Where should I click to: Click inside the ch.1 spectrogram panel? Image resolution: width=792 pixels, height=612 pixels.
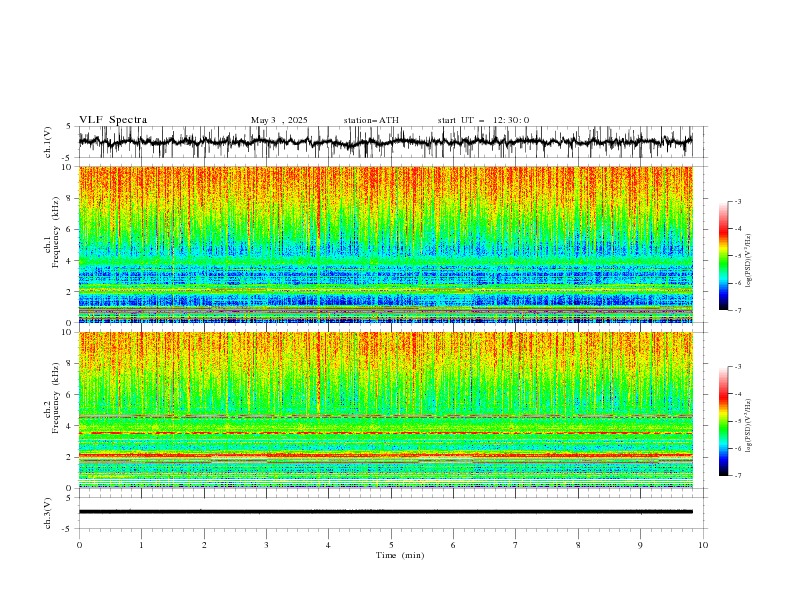point(385,244)
